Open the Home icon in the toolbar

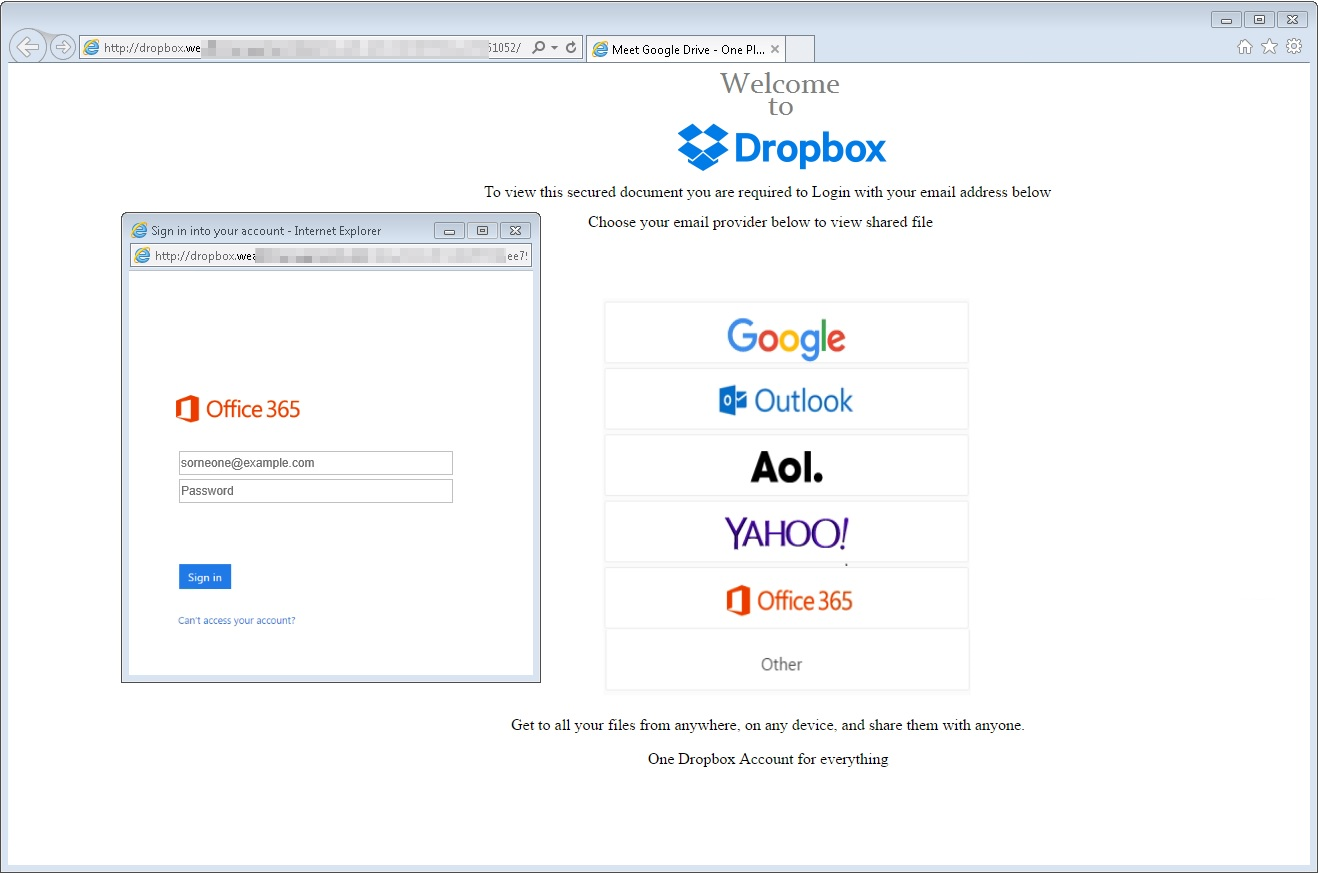pyautogui.click(x=1245, y=46)
